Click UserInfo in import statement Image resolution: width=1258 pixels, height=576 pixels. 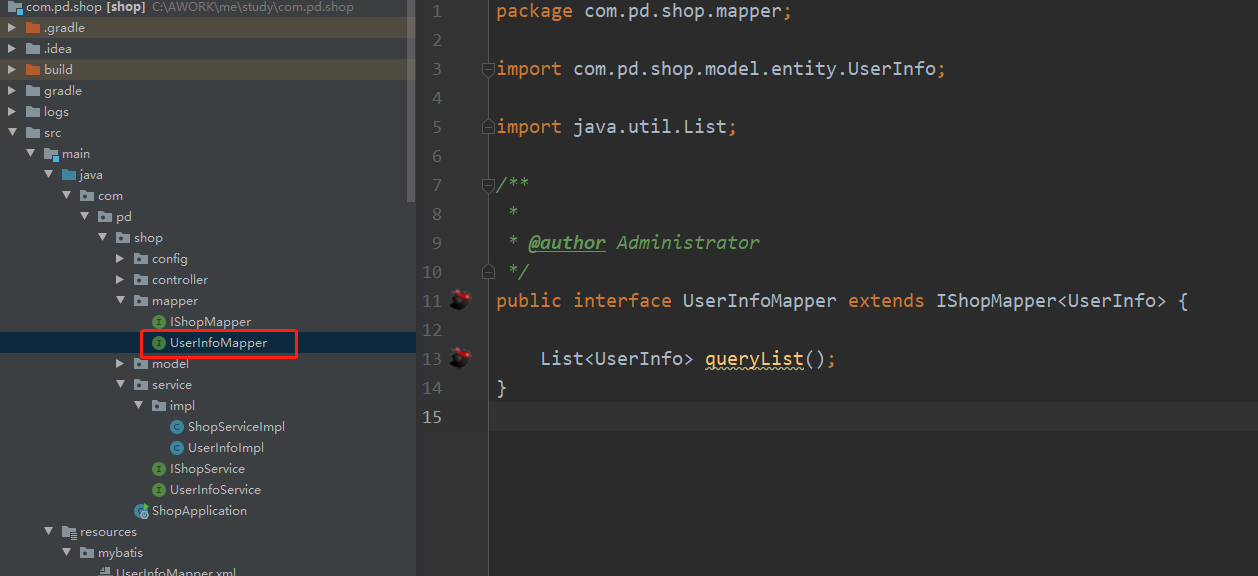tap(892, 69)
